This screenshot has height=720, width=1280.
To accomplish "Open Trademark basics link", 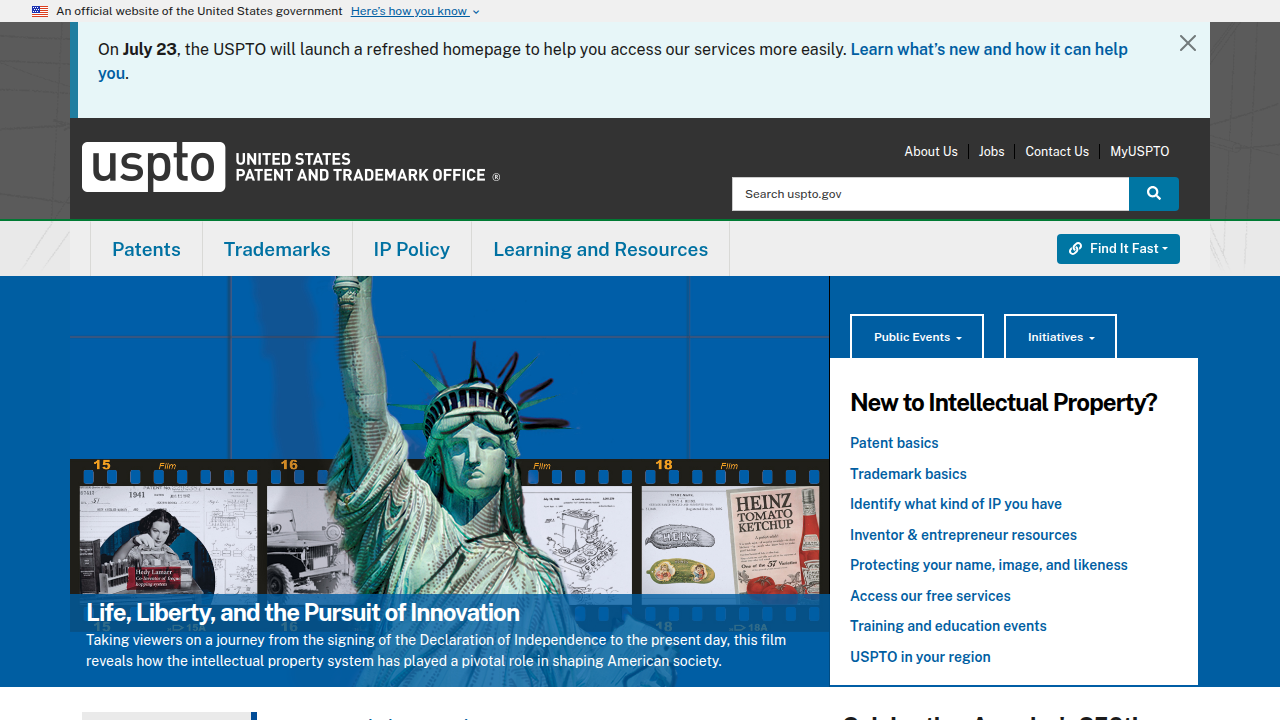I will pos(908,474).
